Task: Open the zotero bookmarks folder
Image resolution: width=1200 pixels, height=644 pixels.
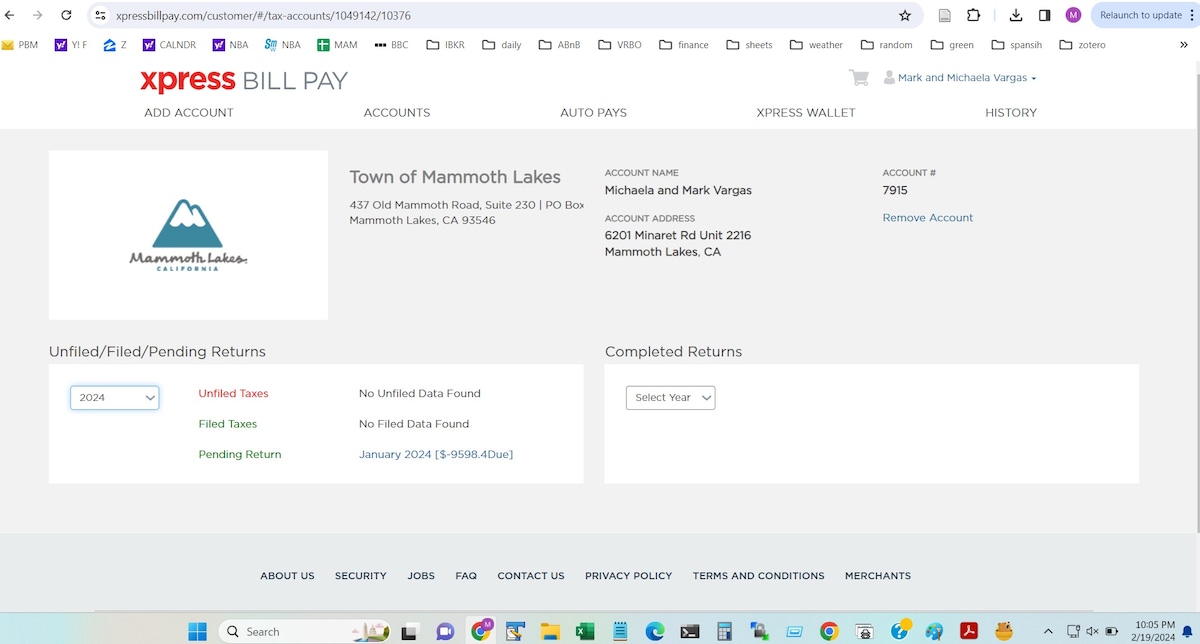Action: [x=1082, y=45]
